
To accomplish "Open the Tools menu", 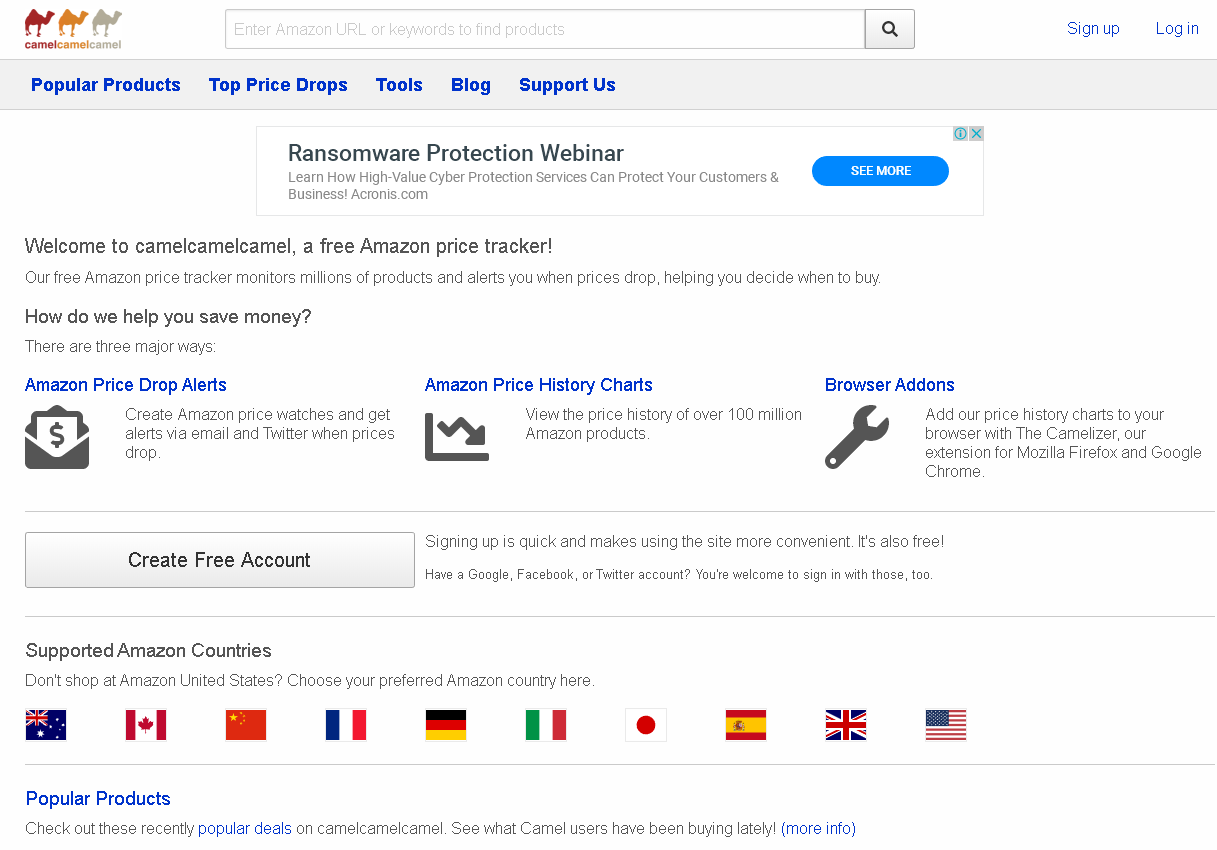I will (x=399, y=85).
